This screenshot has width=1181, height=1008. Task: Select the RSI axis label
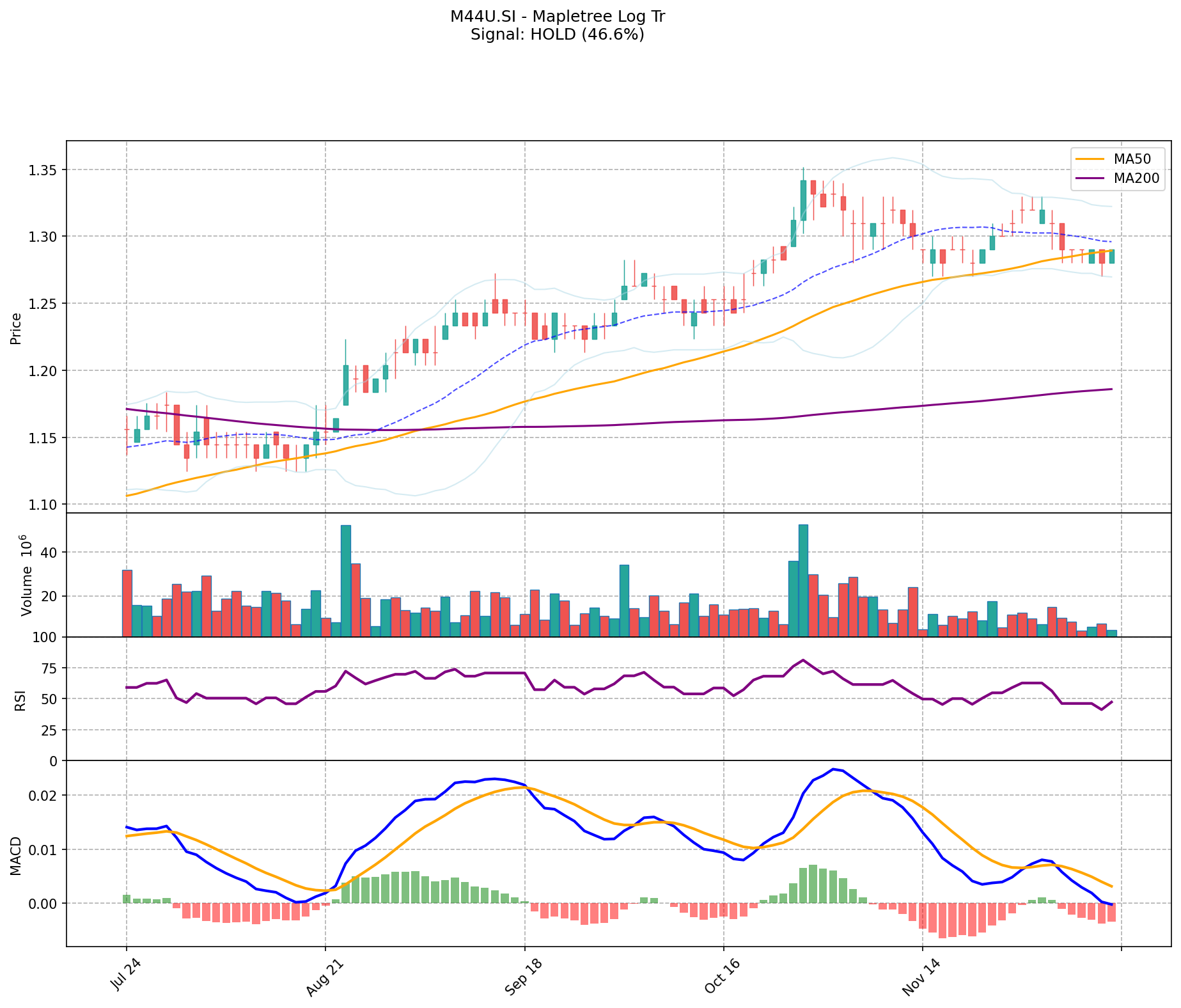[19, 699]
